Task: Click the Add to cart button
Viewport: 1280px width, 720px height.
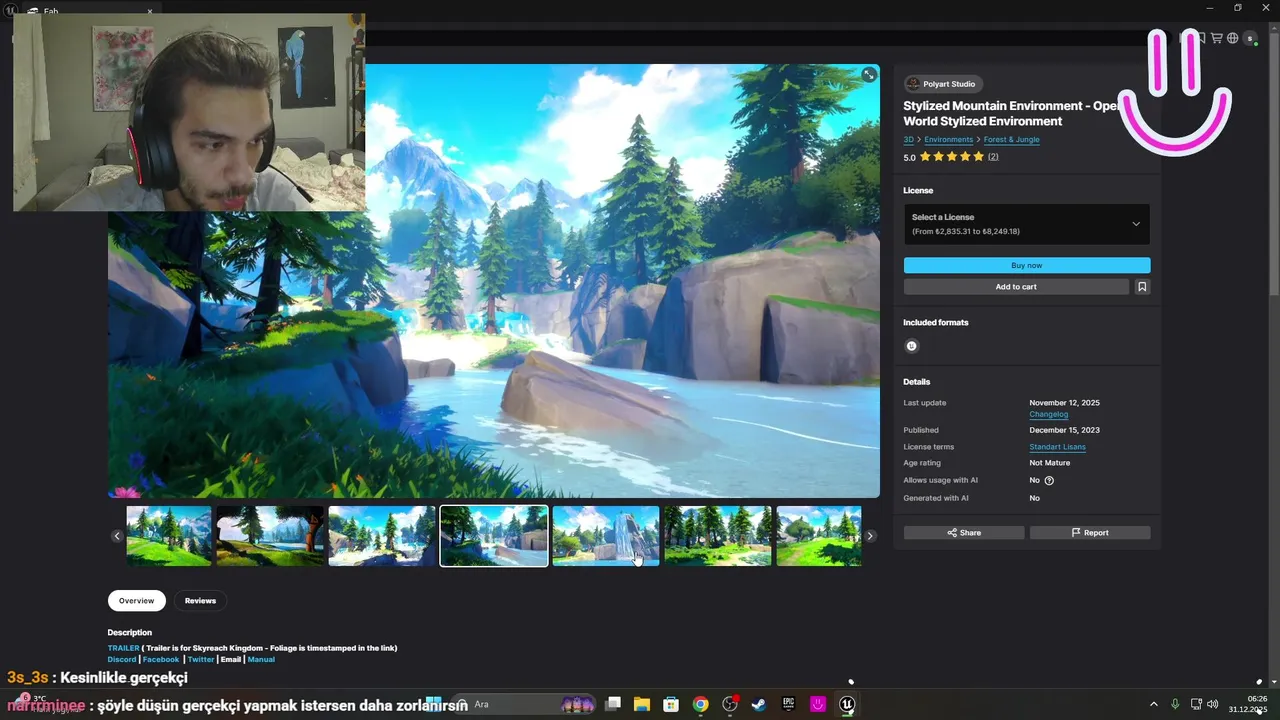Action: point(1016,287)
